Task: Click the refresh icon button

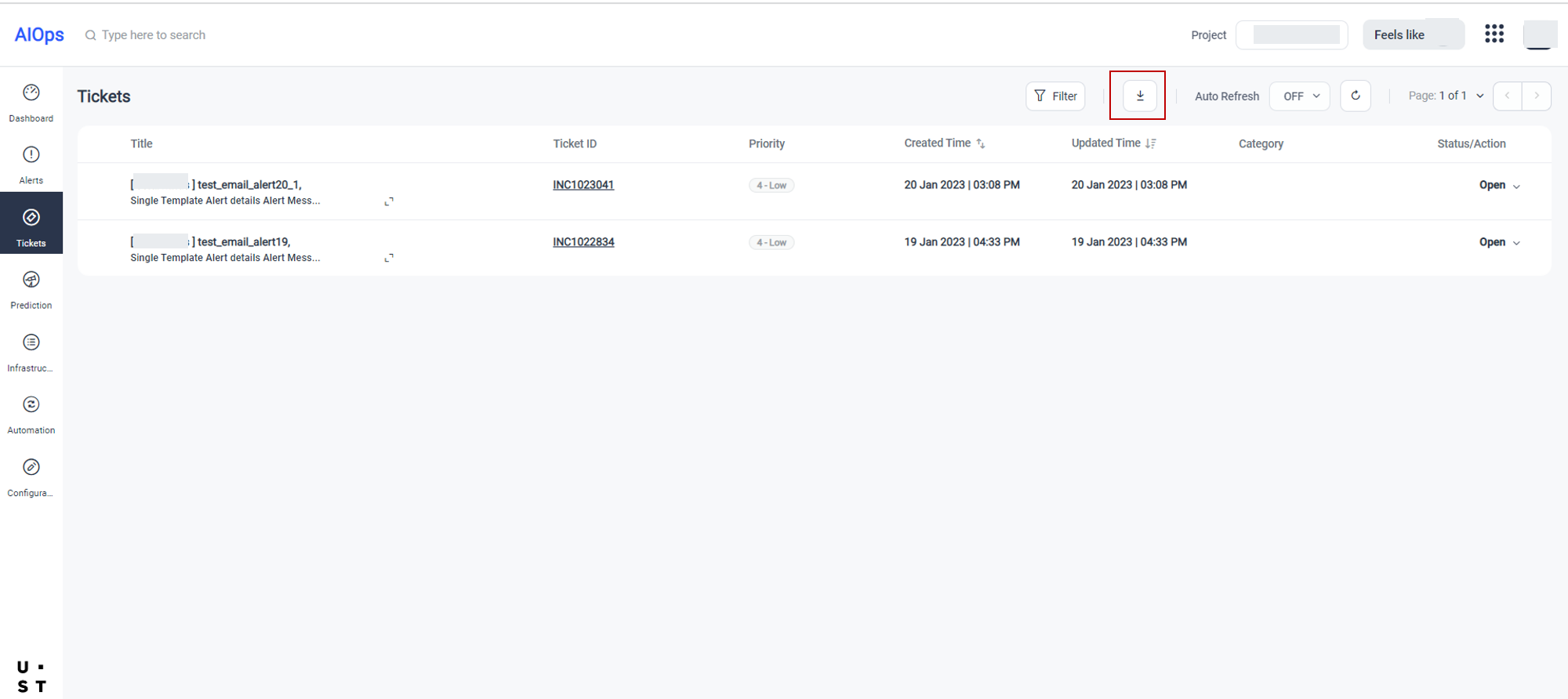Action: tap(1355, 96)
